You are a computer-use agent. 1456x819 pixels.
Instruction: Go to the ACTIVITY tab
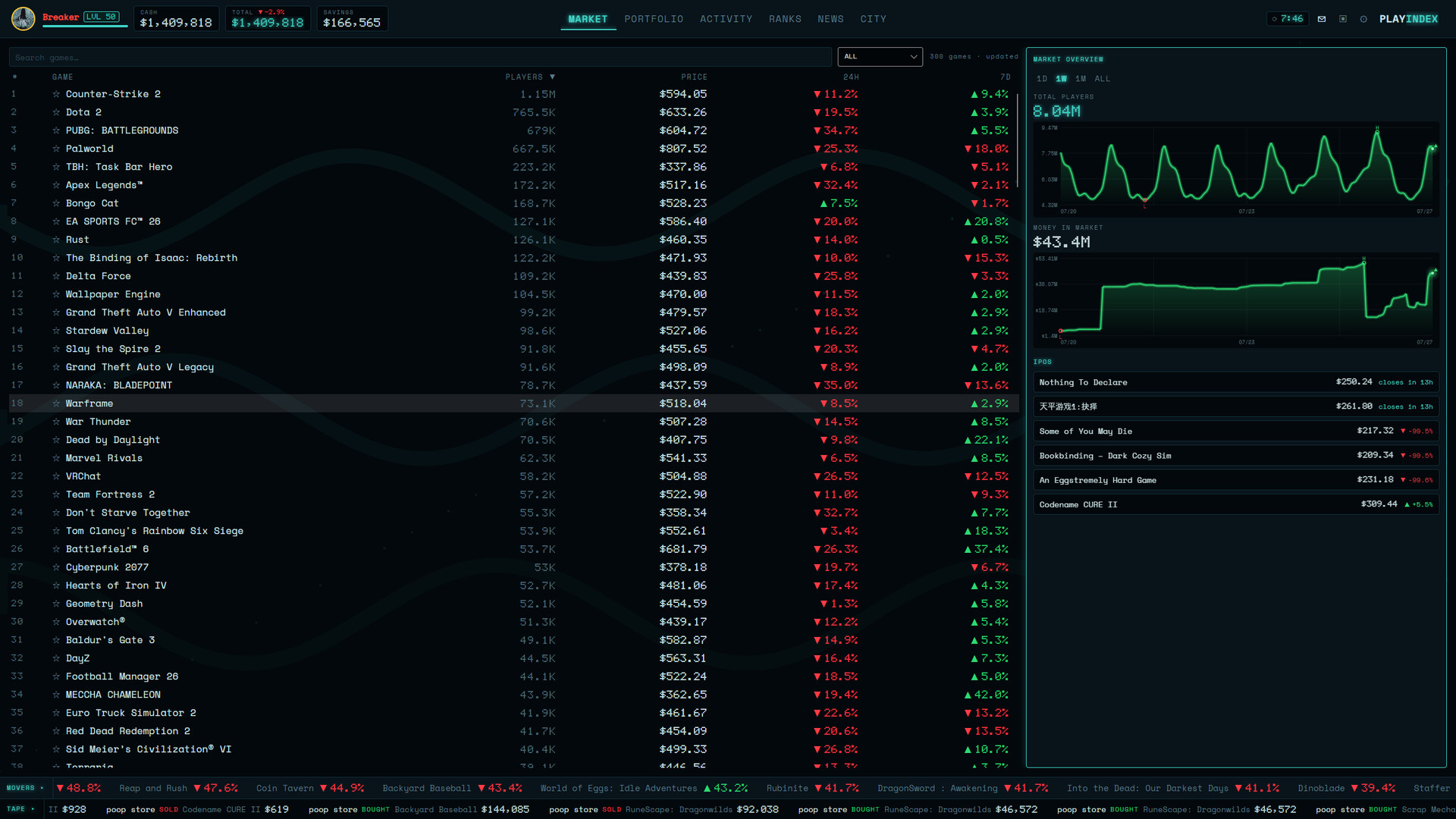726,19
